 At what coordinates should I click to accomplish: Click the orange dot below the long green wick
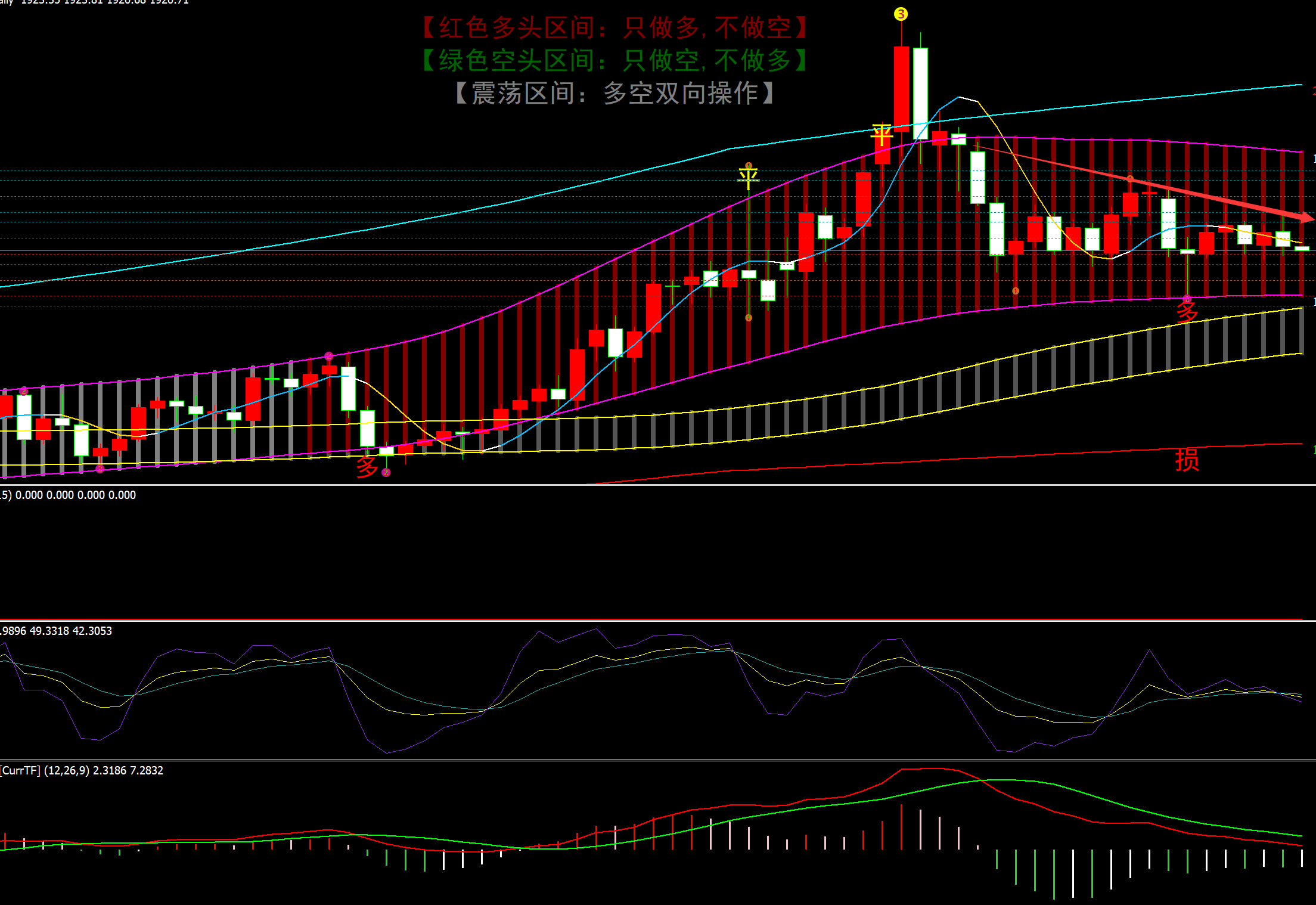pos(749,318)
